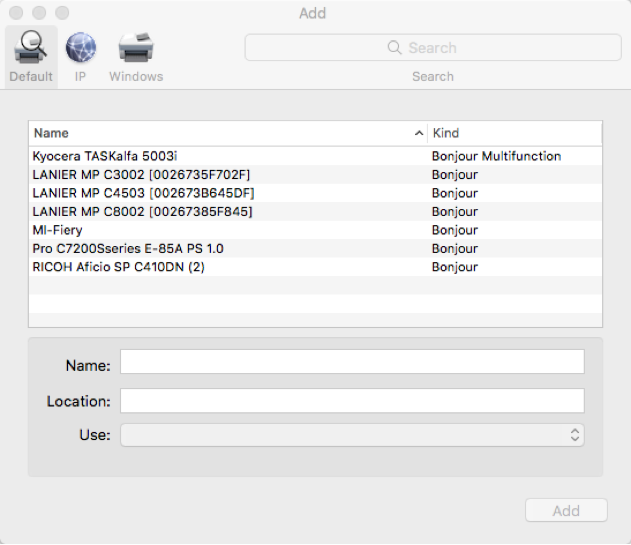Select Kyocera TASKalfa 5003i printer
Viewport: 631px width, 545px height.
pyautogui.click(x=316, y=156)
